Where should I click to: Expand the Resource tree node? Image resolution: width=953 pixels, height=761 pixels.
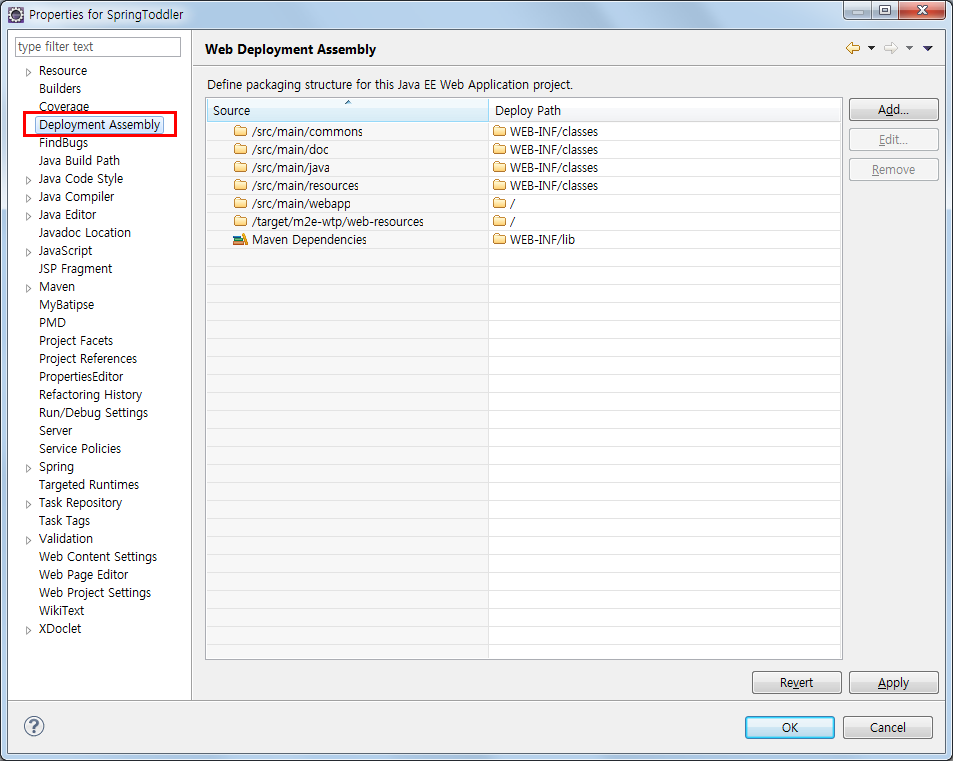coord(28,72)
